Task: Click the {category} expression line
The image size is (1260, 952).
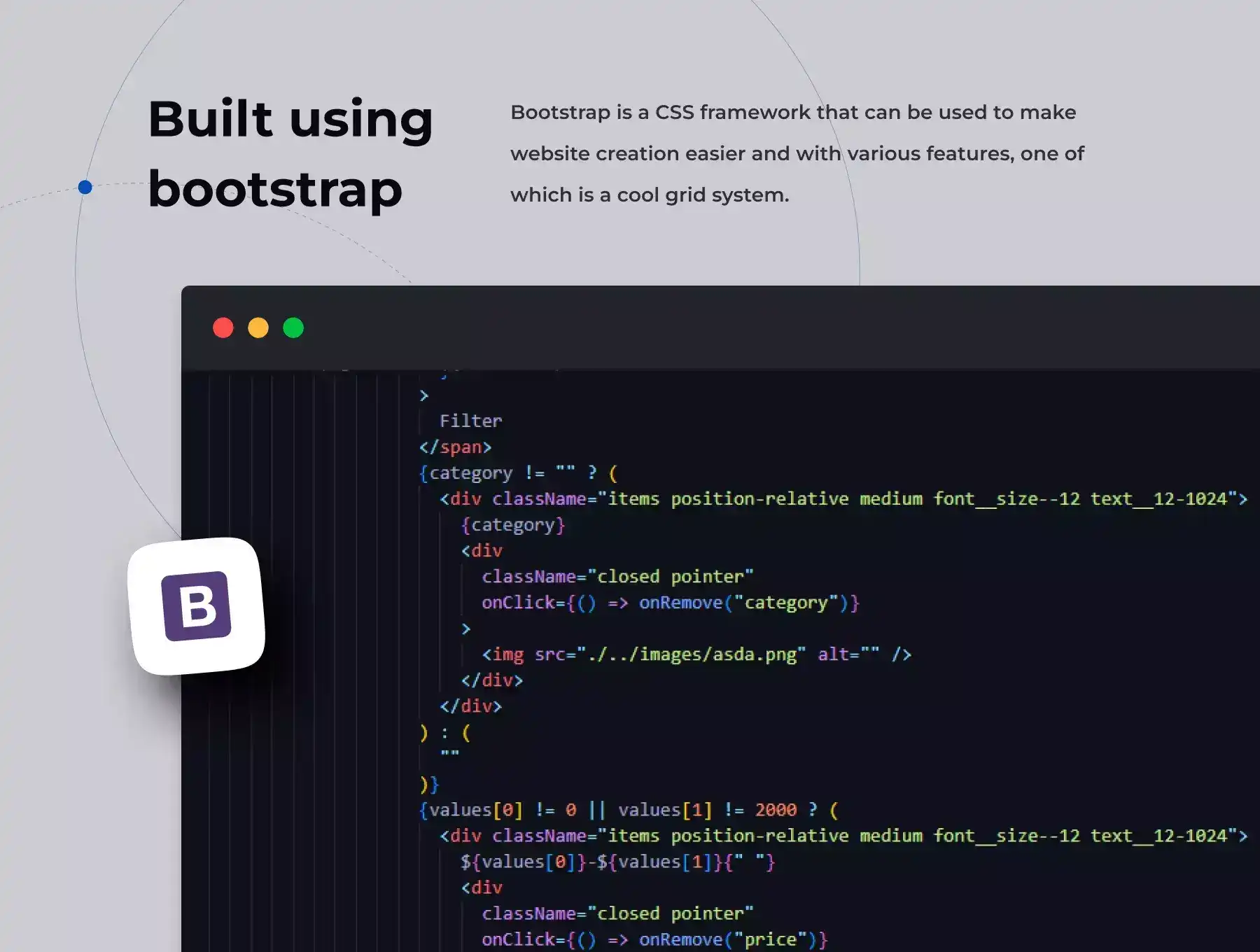Action: [x=512, y=525]
